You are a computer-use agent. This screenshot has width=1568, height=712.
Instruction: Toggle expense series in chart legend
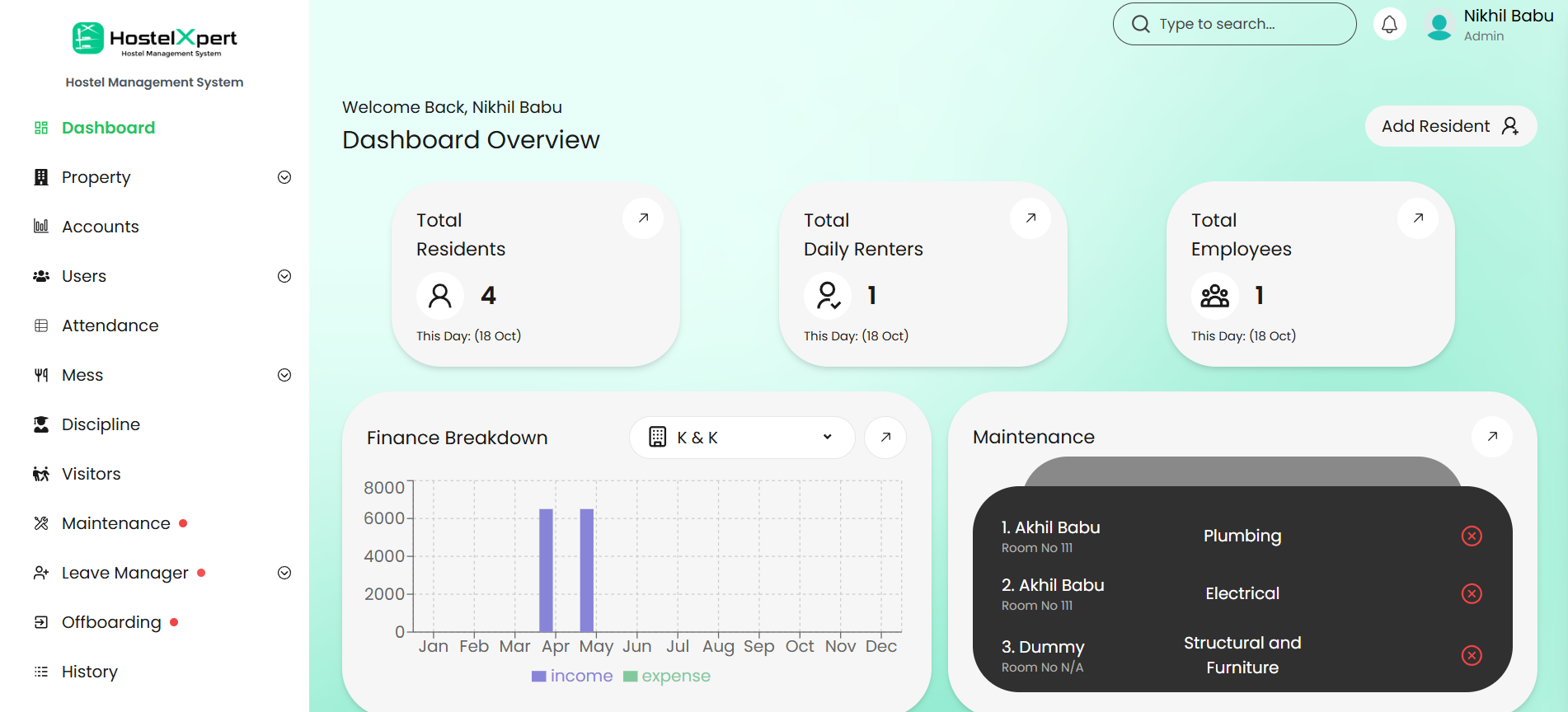click(x=667, y=677)
